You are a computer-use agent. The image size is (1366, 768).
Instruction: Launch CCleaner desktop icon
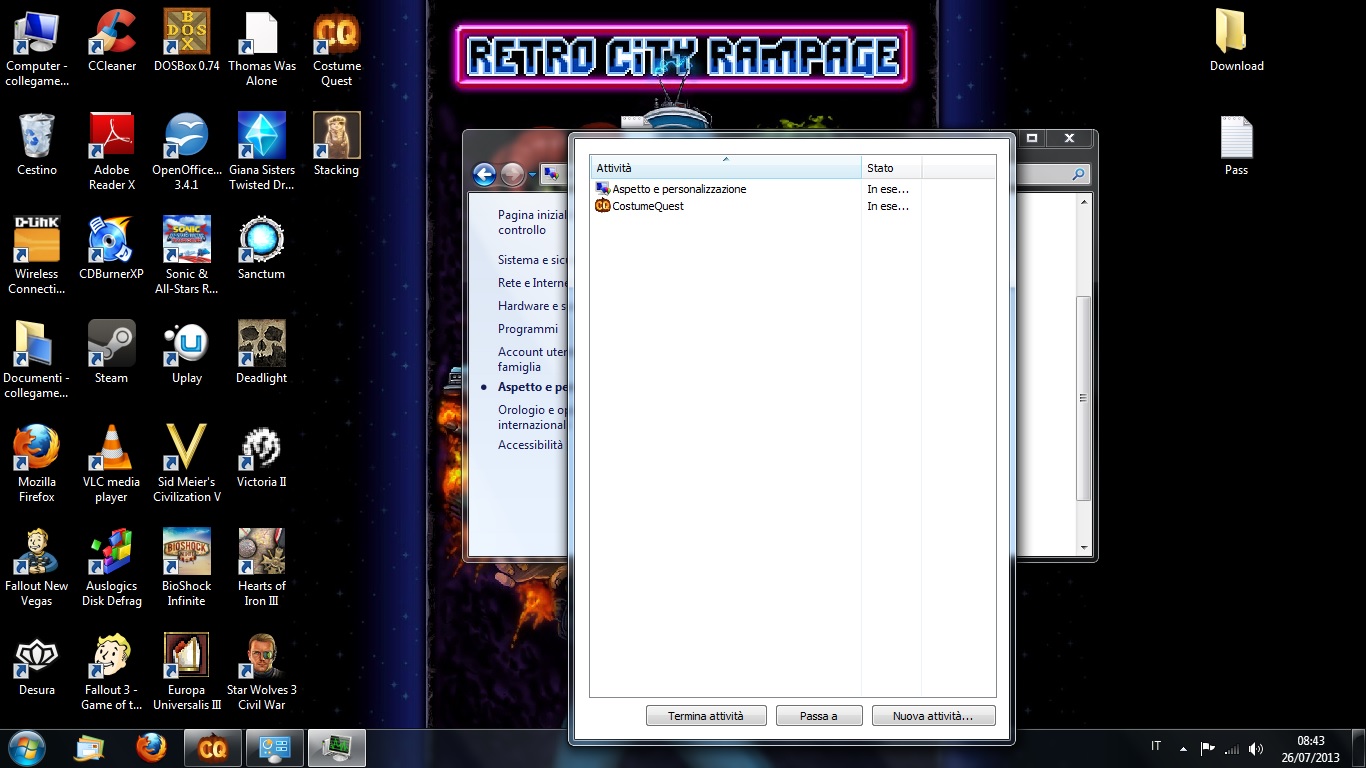[x=112, y=41]
